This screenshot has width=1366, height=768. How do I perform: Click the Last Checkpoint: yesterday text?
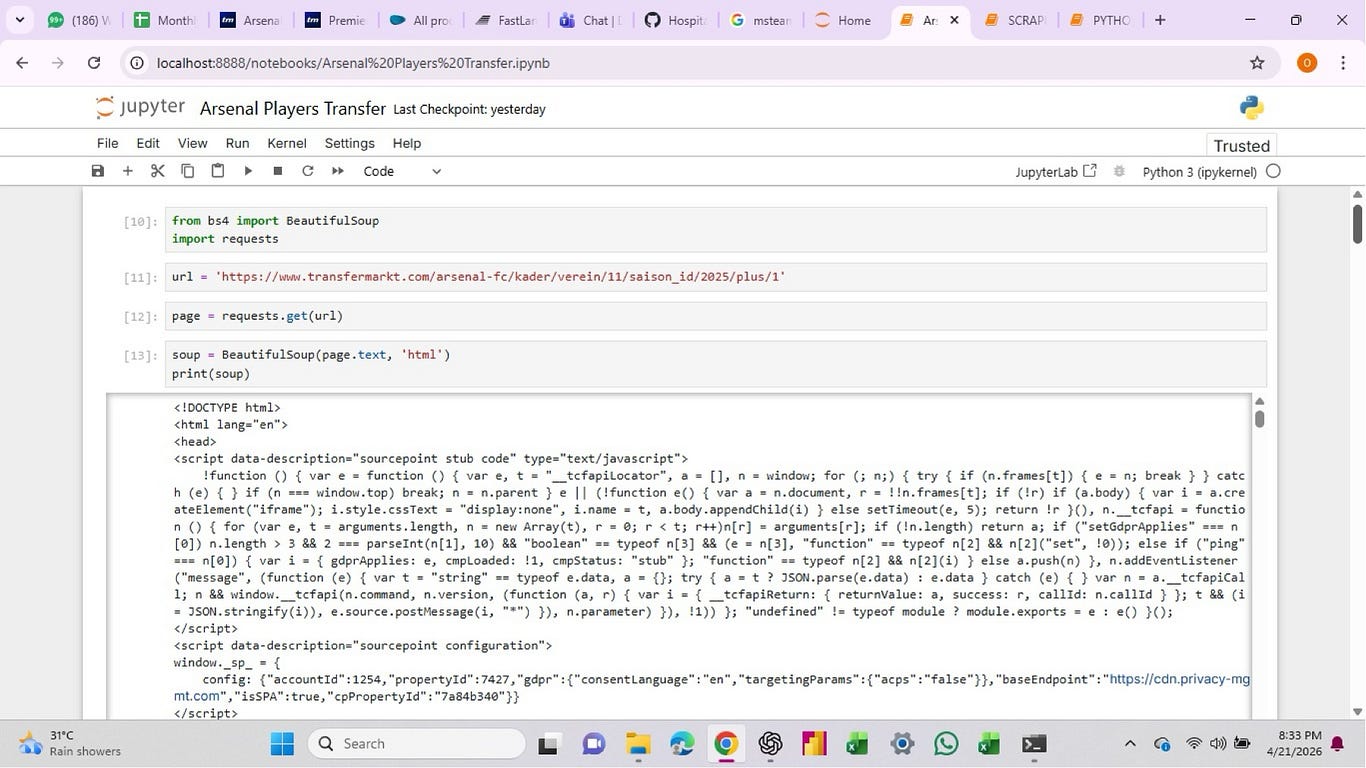point(469,109)
